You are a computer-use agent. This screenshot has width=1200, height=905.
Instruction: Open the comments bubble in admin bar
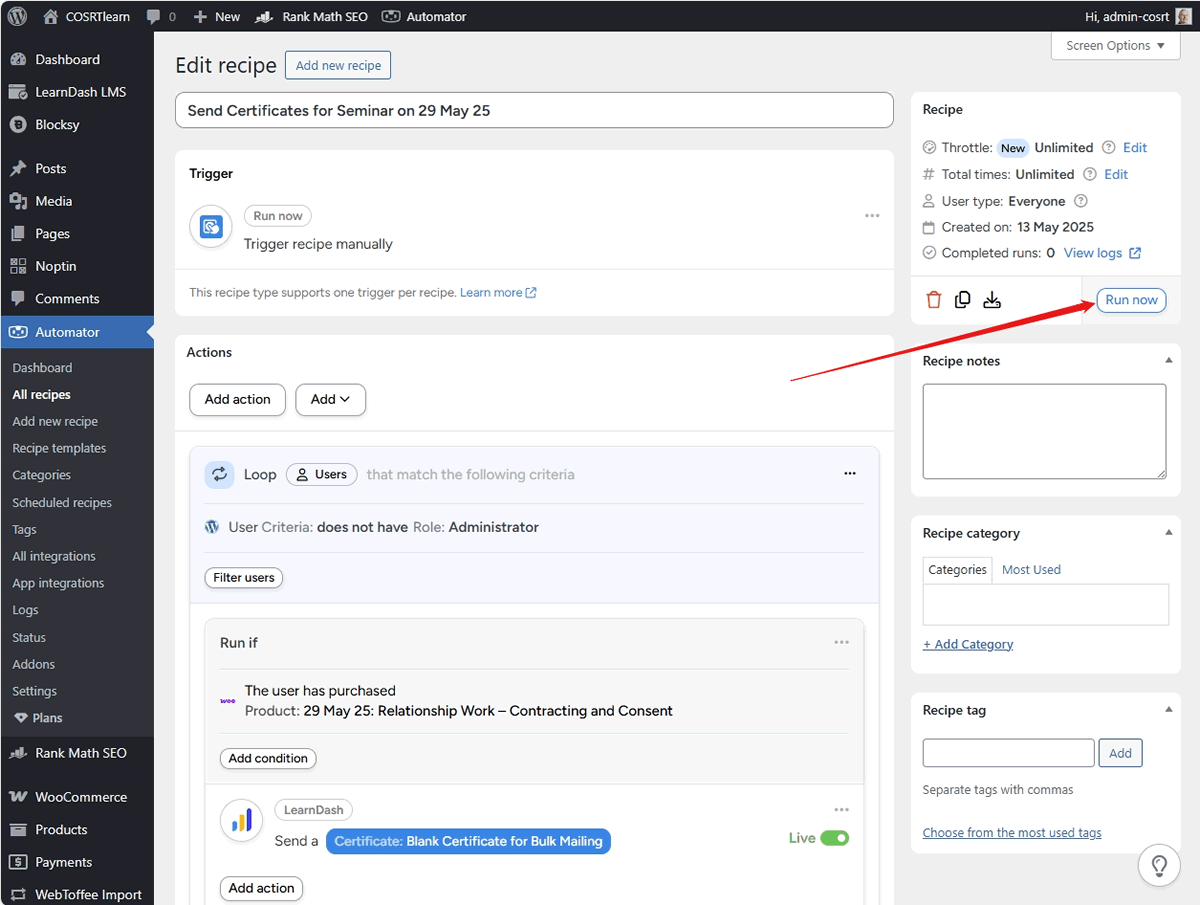tap(160, 16)
